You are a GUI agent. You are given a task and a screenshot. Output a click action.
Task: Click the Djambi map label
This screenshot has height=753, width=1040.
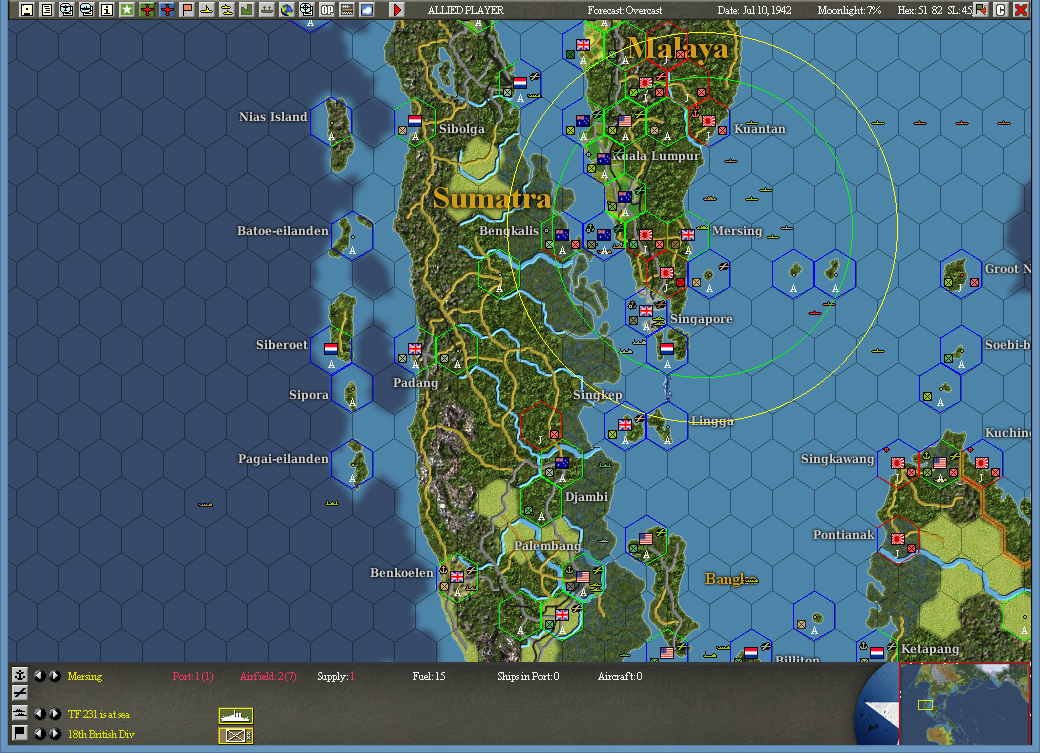tap(586, 497)
